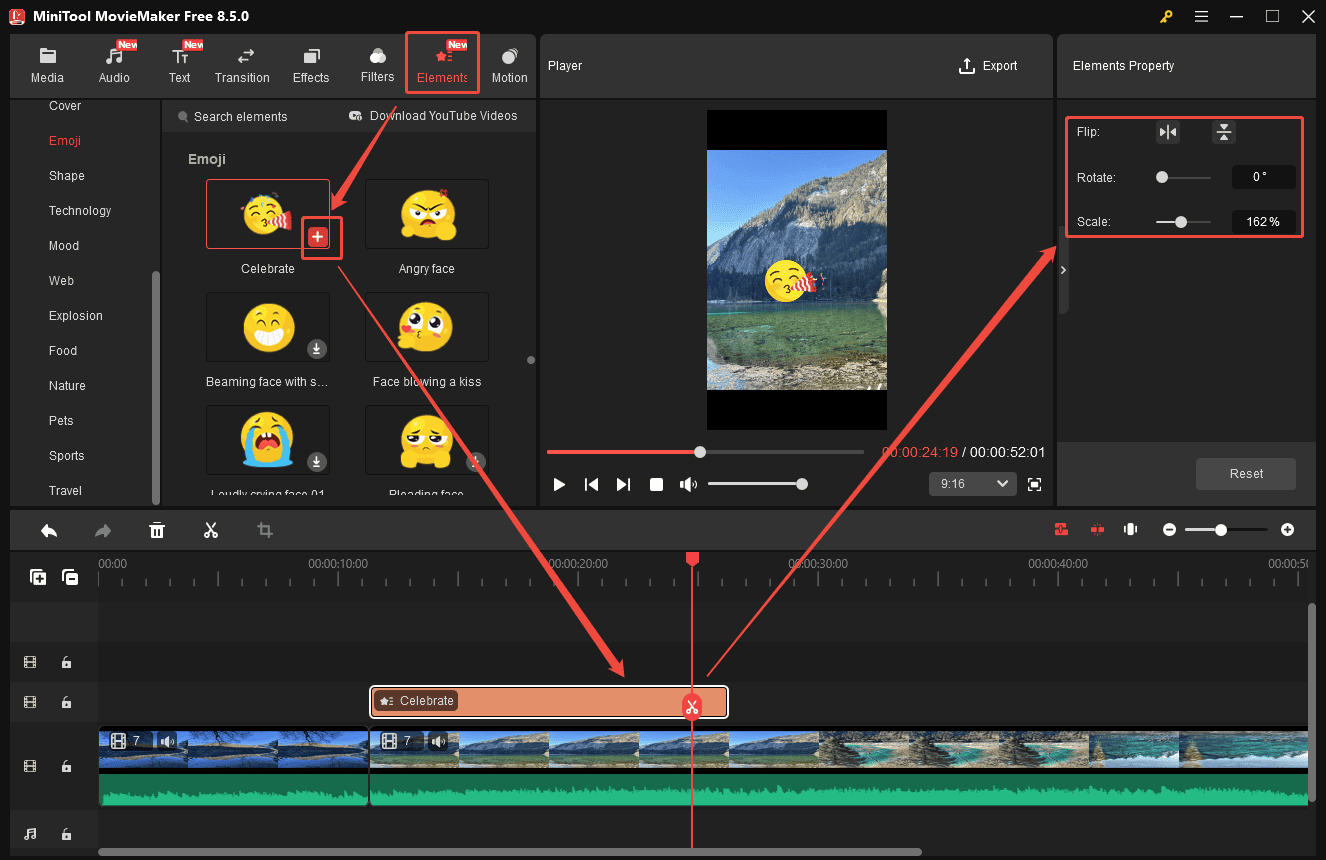
Task: Split the clip with the scissors tool
Action: (x=211, y=529)
